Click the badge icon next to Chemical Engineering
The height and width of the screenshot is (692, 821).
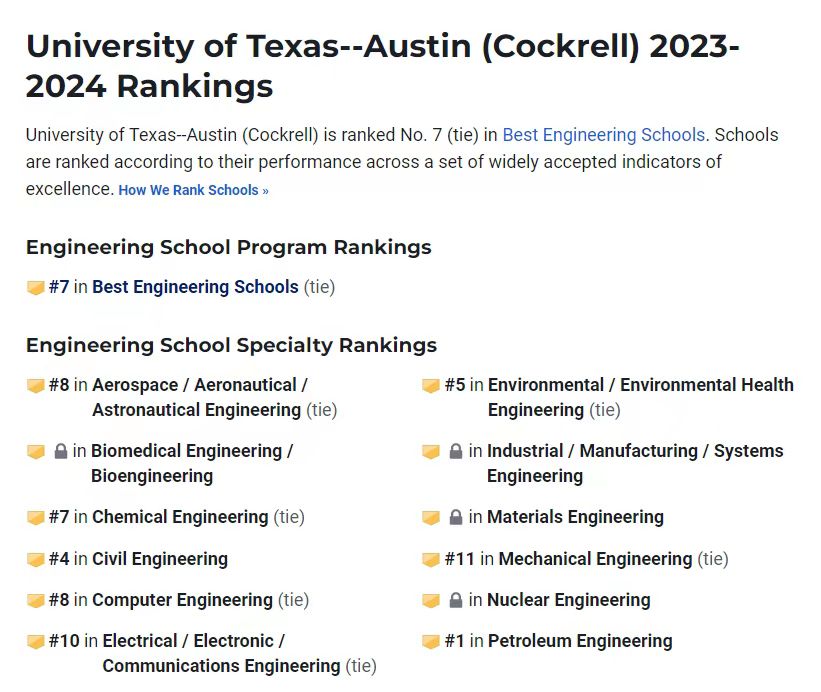point(35,518)
